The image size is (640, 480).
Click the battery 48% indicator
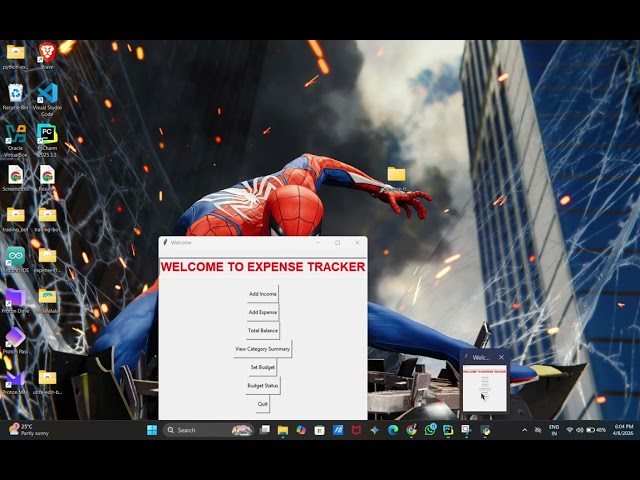point(596,430)
